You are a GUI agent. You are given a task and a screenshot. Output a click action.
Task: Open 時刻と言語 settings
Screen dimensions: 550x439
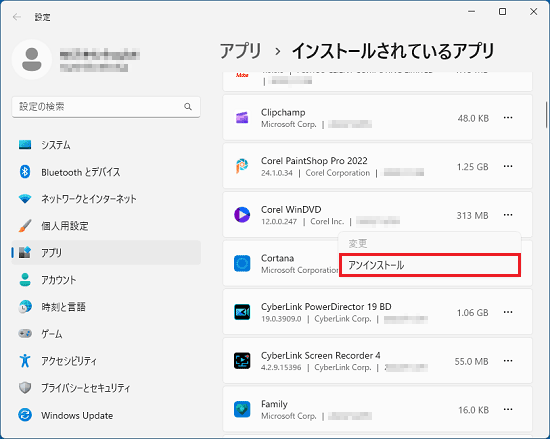(63, 307)
